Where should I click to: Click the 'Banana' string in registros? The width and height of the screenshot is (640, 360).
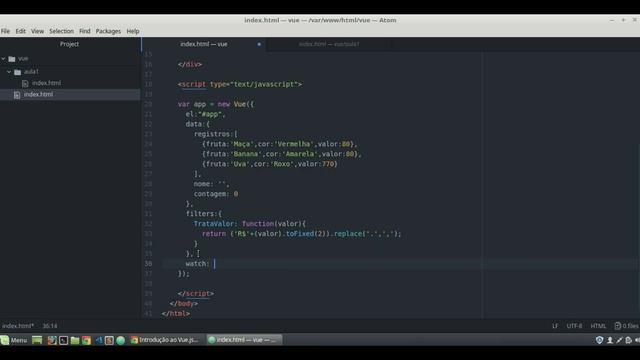[246, 154]
